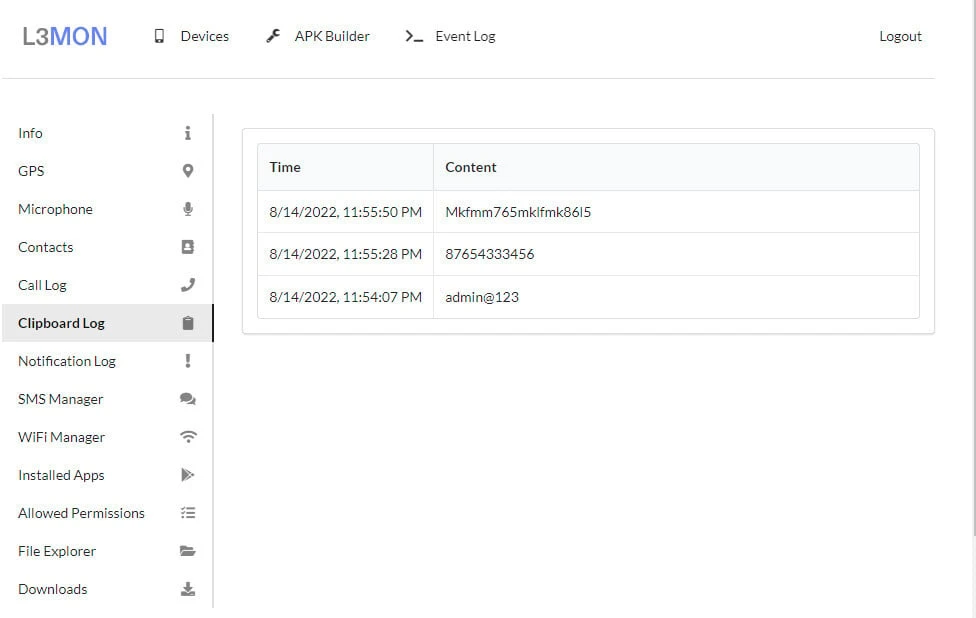Click the Installed Apps play store icon
The width and height of the screenshot is (976, 618).
(x=187, y=475)
